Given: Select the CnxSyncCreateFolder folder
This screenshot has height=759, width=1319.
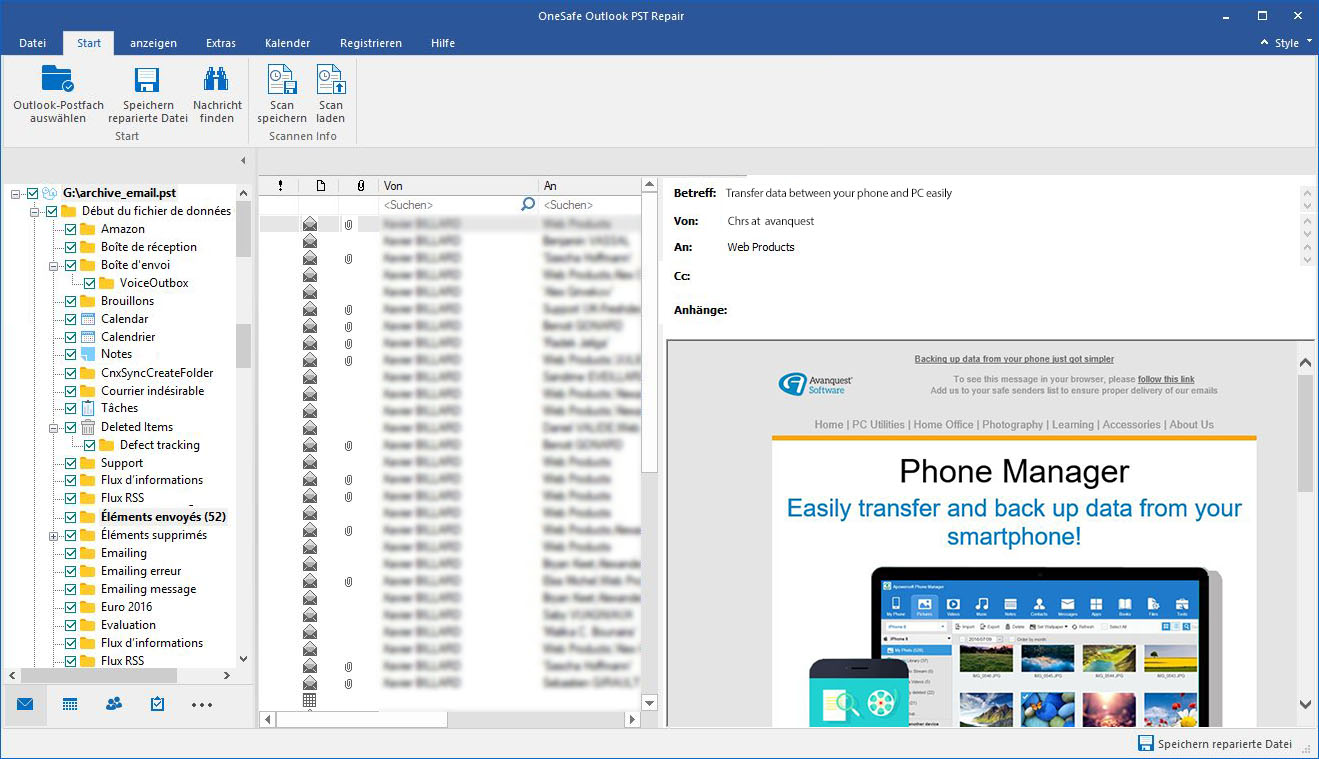Looking at the screenshot, I should pos(157,373).
